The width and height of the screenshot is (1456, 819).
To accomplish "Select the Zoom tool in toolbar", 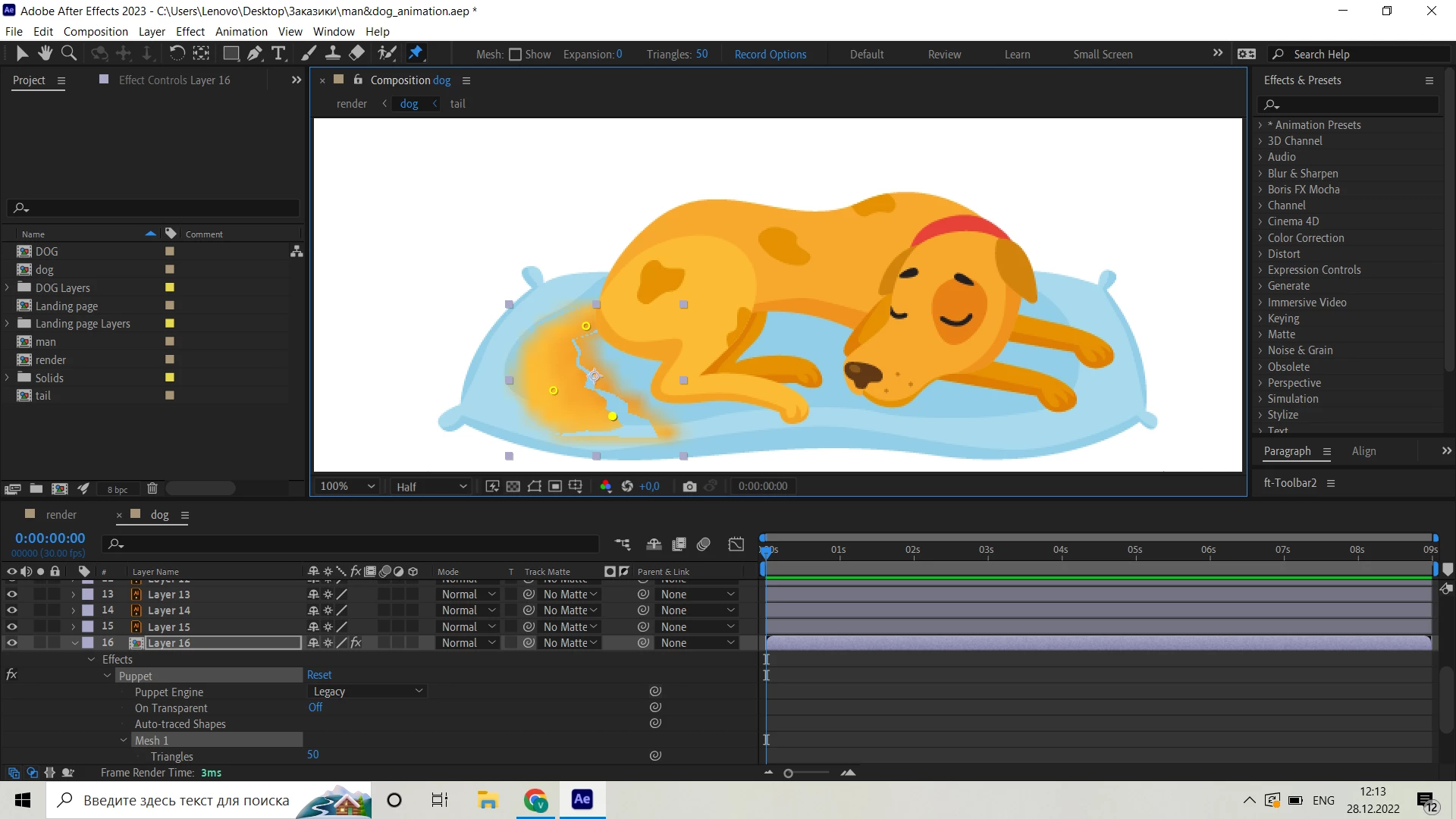I will (69, 53).
